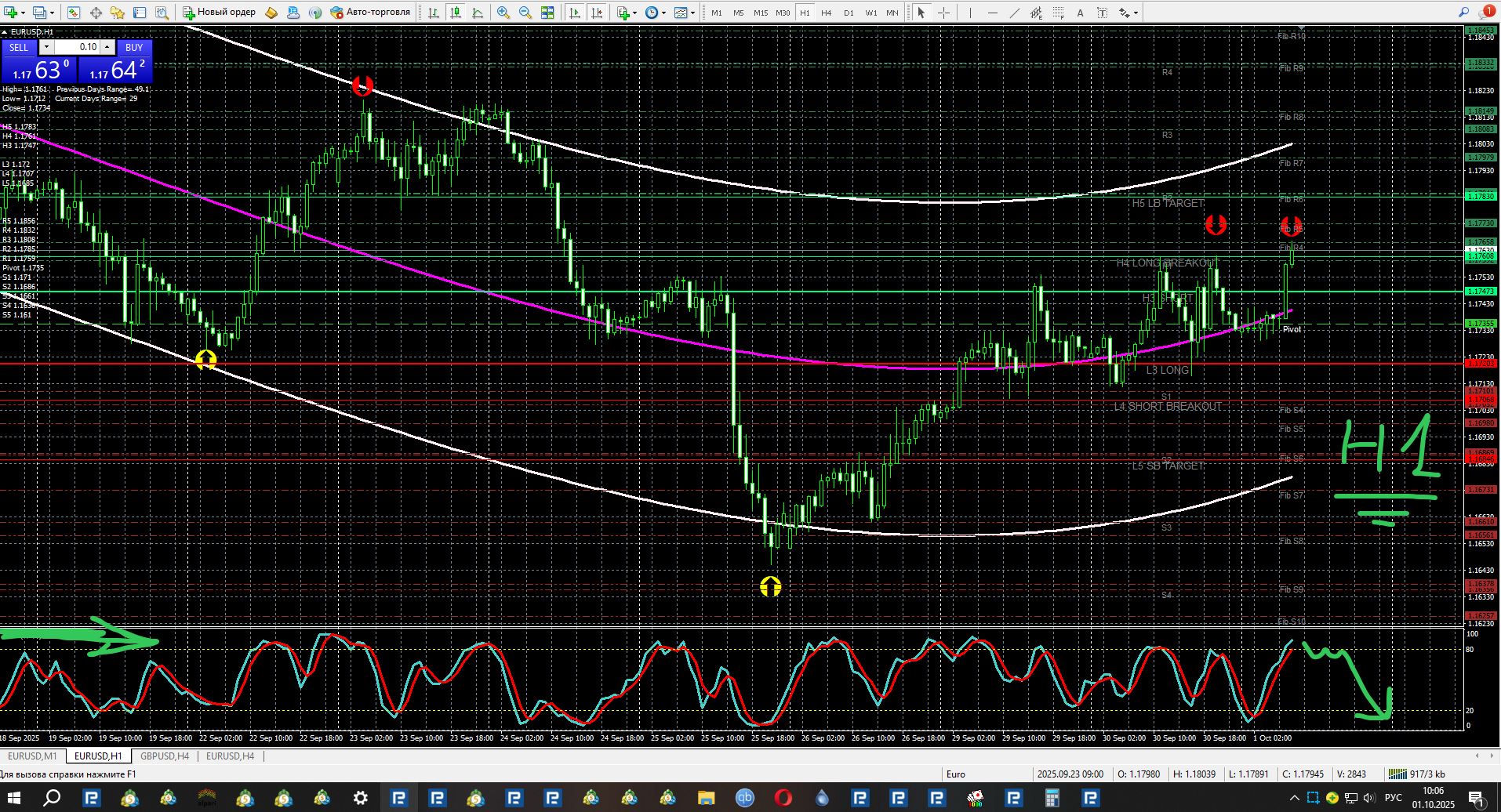Open the Data Window crosshair icon

(96, 13)
